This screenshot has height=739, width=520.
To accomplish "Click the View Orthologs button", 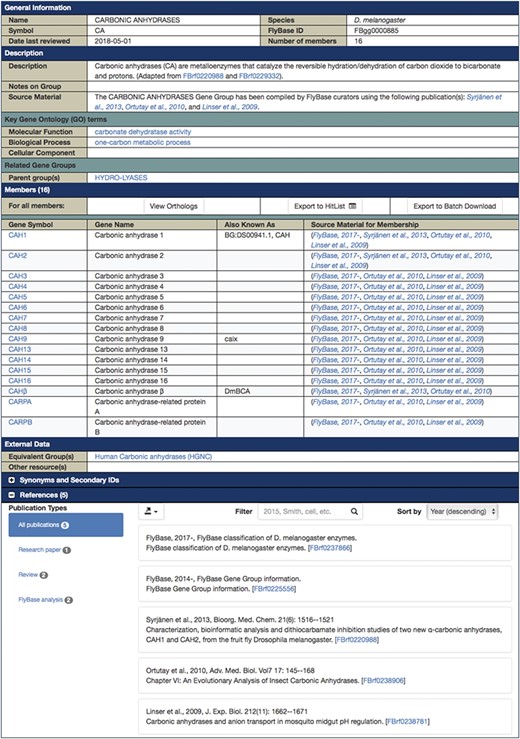I will click(x=173, y=206).
